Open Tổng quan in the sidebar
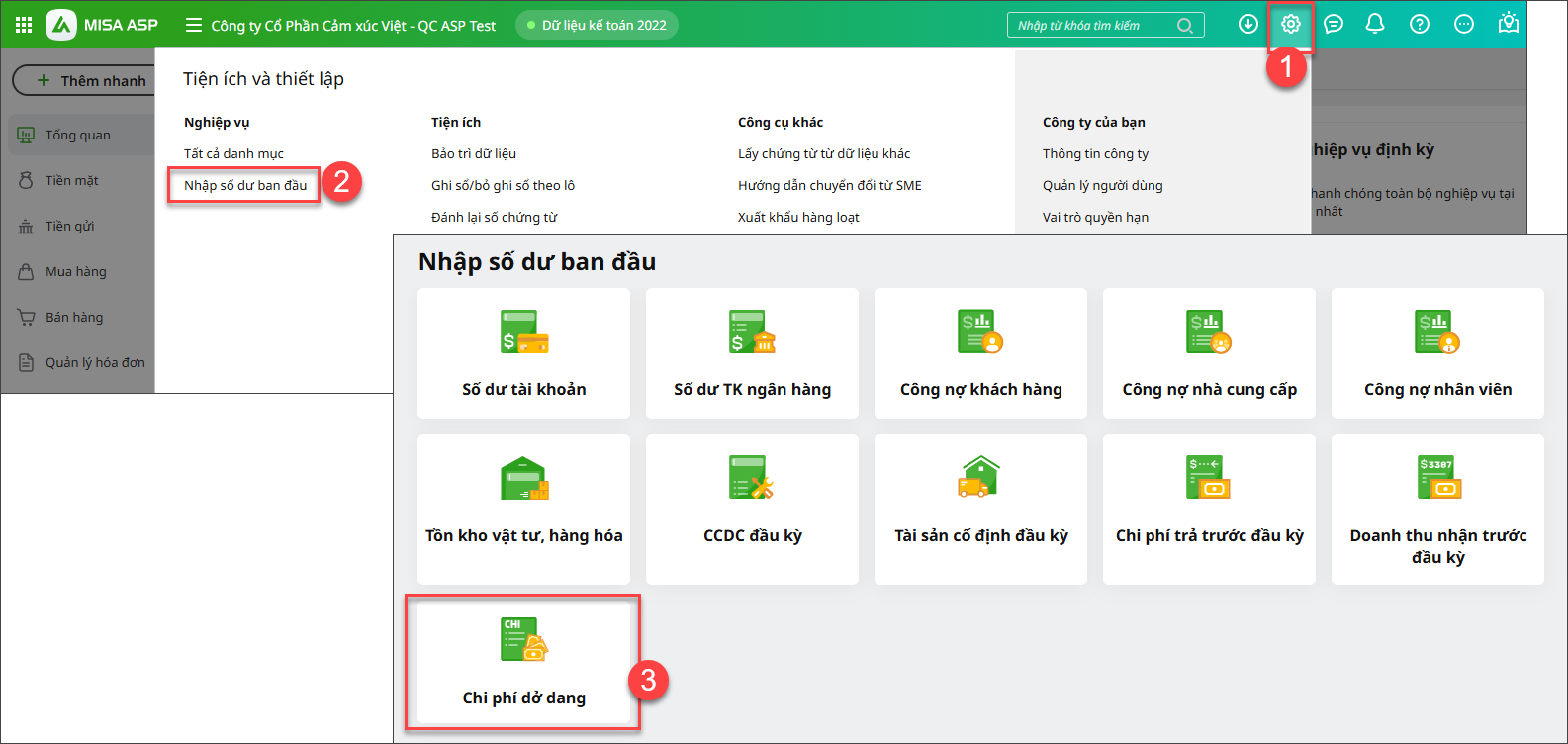Viewport: 1568px width, 744px height. coord(77,135)
